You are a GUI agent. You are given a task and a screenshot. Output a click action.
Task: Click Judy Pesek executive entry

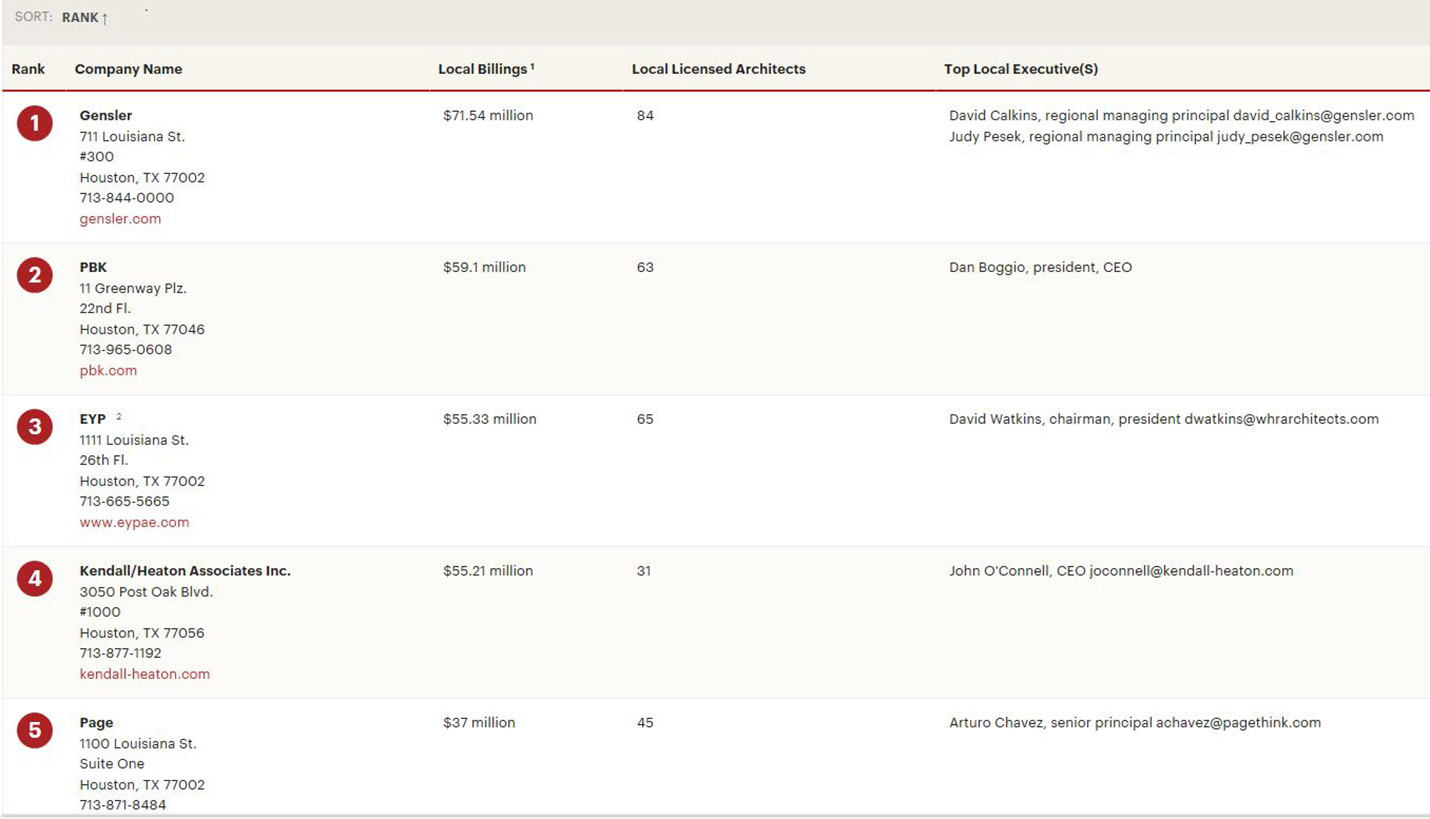1166,137
